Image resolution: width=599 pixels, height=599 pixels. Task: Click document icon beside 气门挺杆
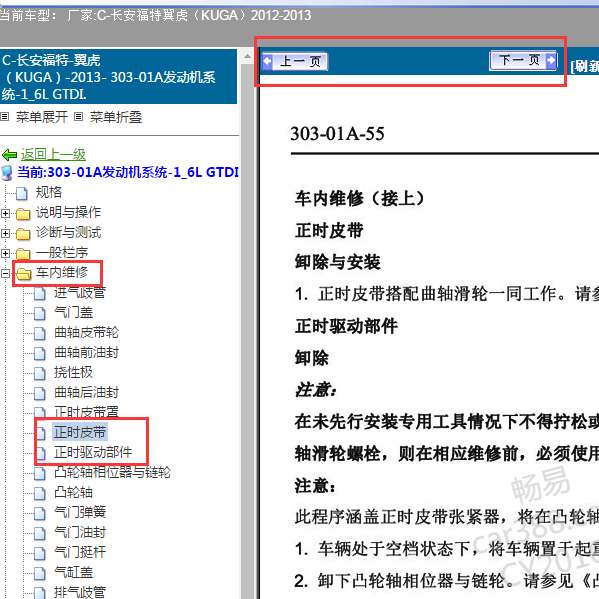tap(40, 553)
